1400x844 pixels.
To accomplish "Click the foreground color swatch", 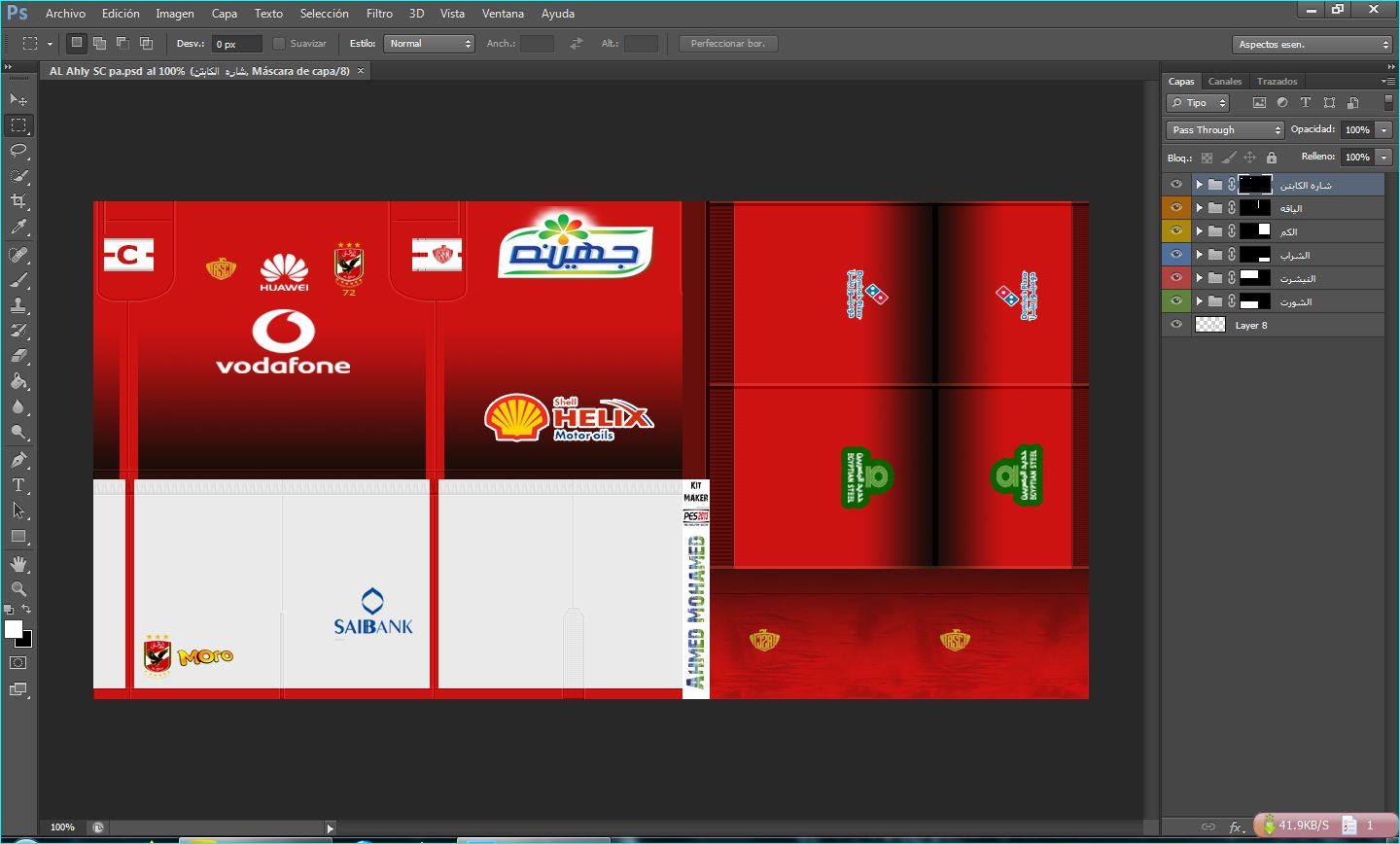I will coord(14,629).
